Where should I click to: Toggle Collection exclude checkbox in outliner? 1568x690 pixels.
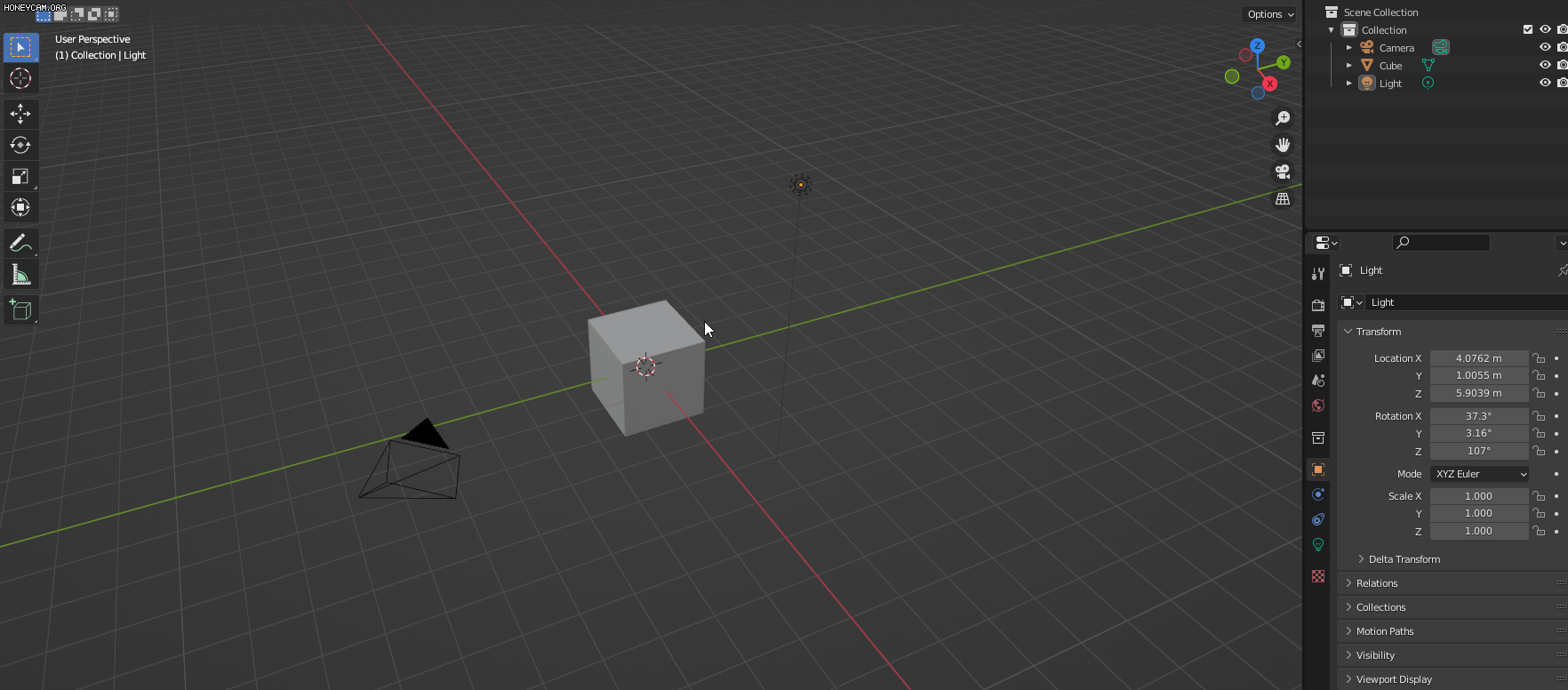pyautogui.click(x=1528, y=29)
